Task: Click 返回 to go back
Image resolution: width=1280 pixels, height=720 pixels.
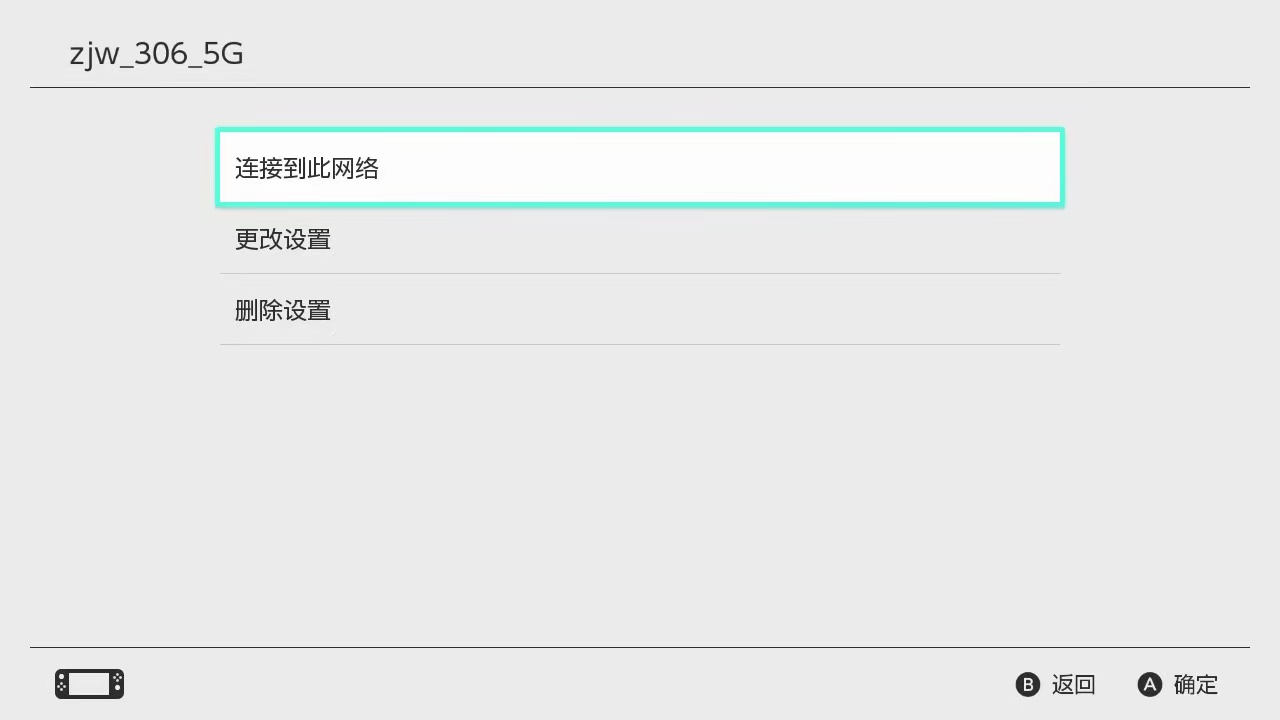Action: coord(1073,684)
